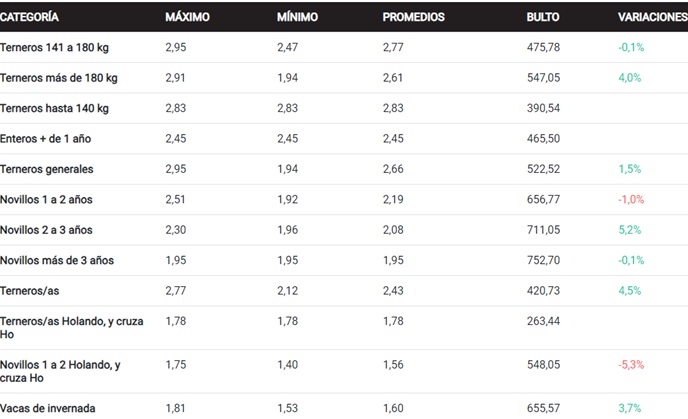The image size is (688, 419).
Task: Click the PROMEDIOS column header
Action: tap(413, 17)
